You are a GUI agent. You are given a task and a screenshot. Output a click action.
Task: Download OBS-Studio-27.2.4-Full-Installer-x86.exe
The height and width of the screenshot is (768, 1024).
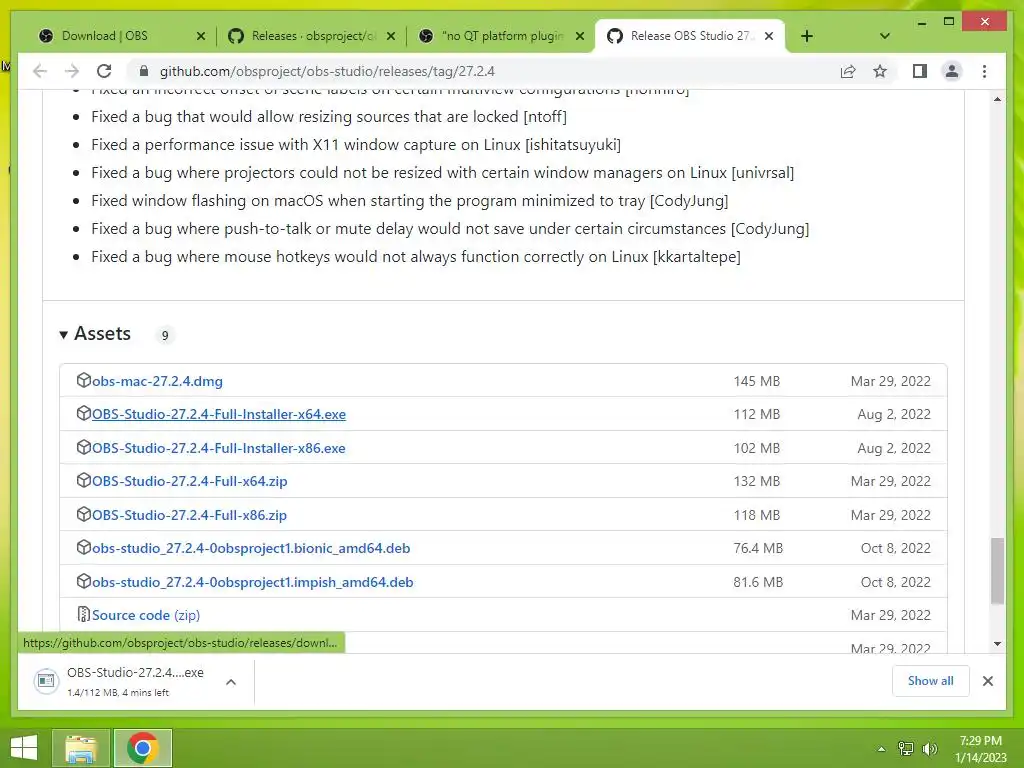pyautogui.click(x=219, y=448)
